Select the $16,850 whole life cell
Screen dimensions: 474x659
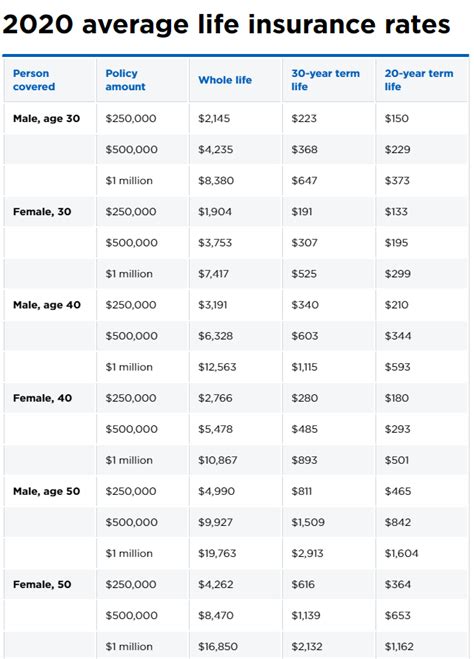(218, 646)
